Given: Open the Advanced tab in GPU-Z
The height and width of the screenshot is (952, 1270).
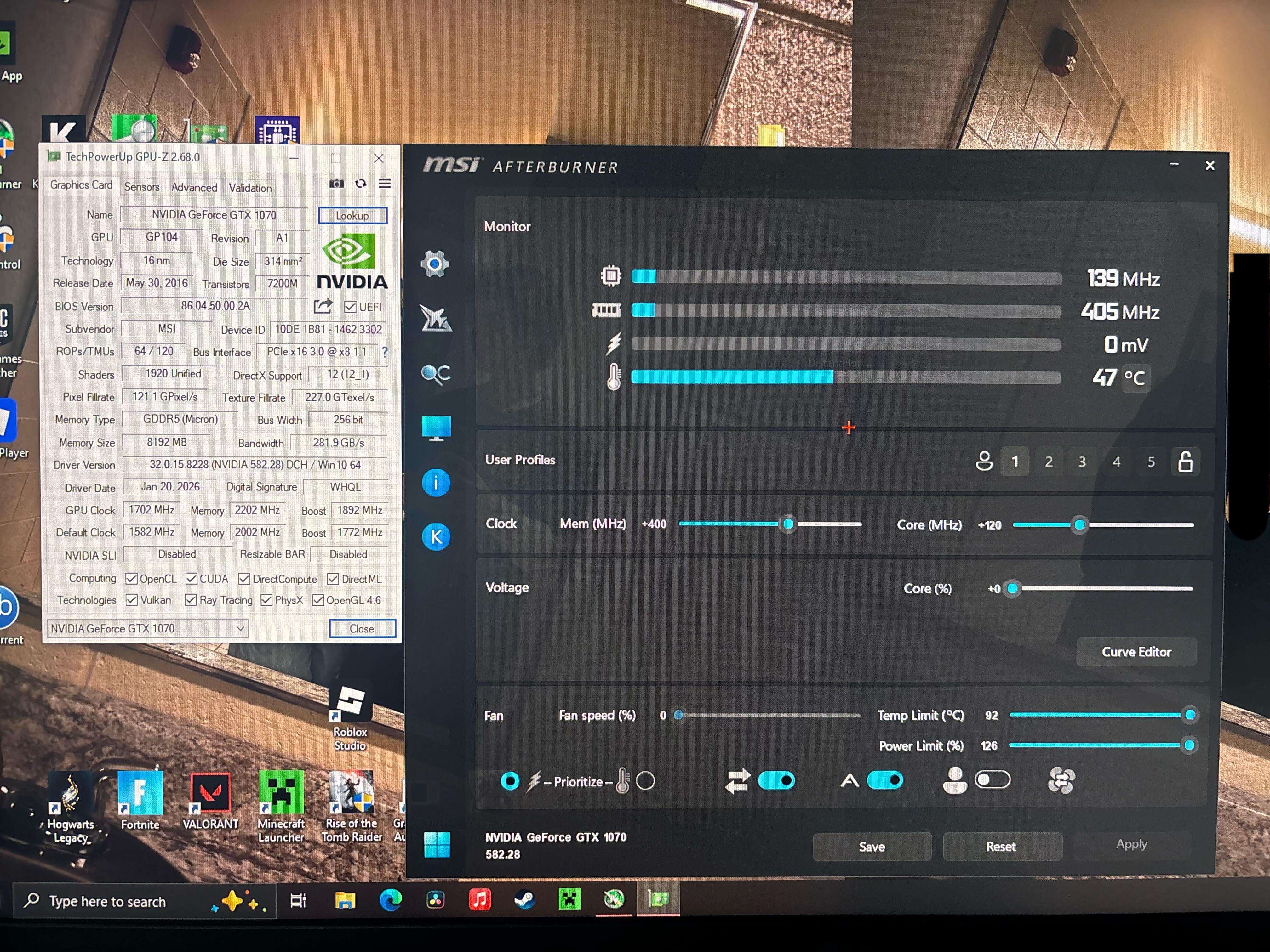Looking at the screenshot, I should [194, 188].
